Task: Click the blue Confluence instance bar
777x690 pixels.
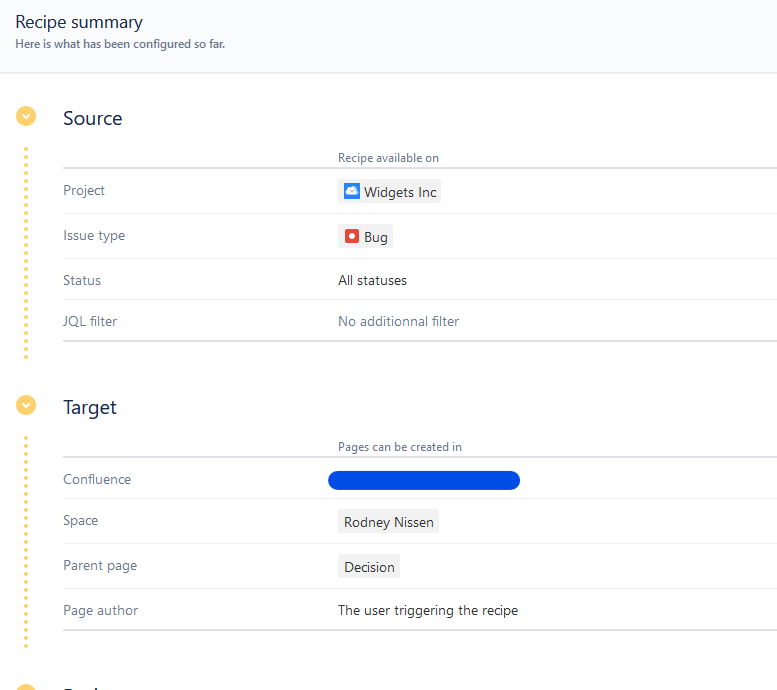Action: coord(424,481)
